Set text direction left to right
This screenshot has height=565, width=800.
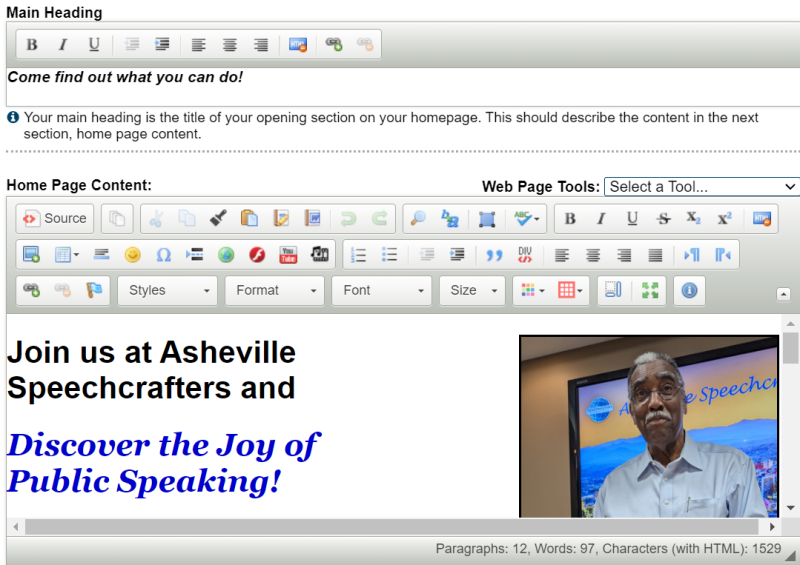[x=692, y=254]
